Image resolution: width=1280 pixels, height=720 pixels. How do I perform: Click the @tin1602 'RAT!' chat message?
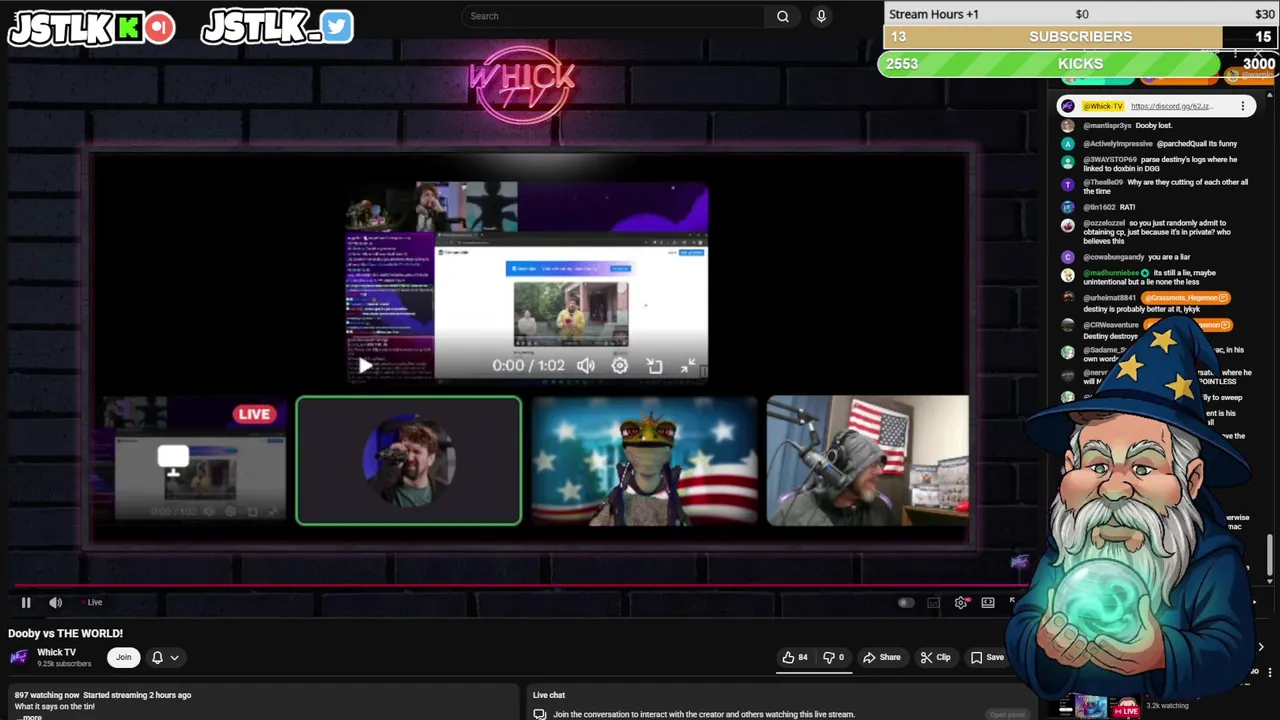point(1108,207)
